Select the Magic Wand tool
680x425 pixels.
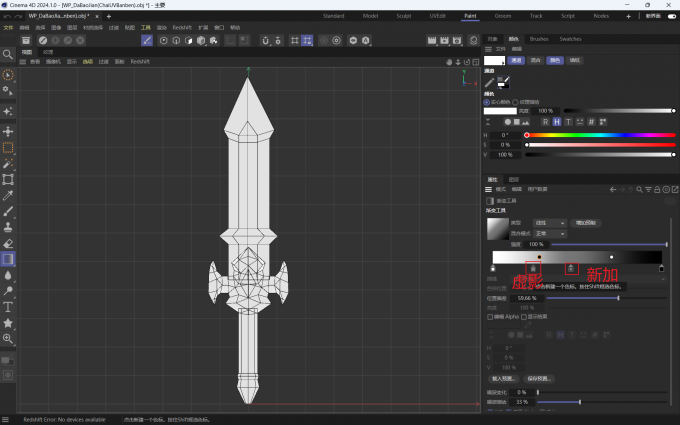point(8,163)
